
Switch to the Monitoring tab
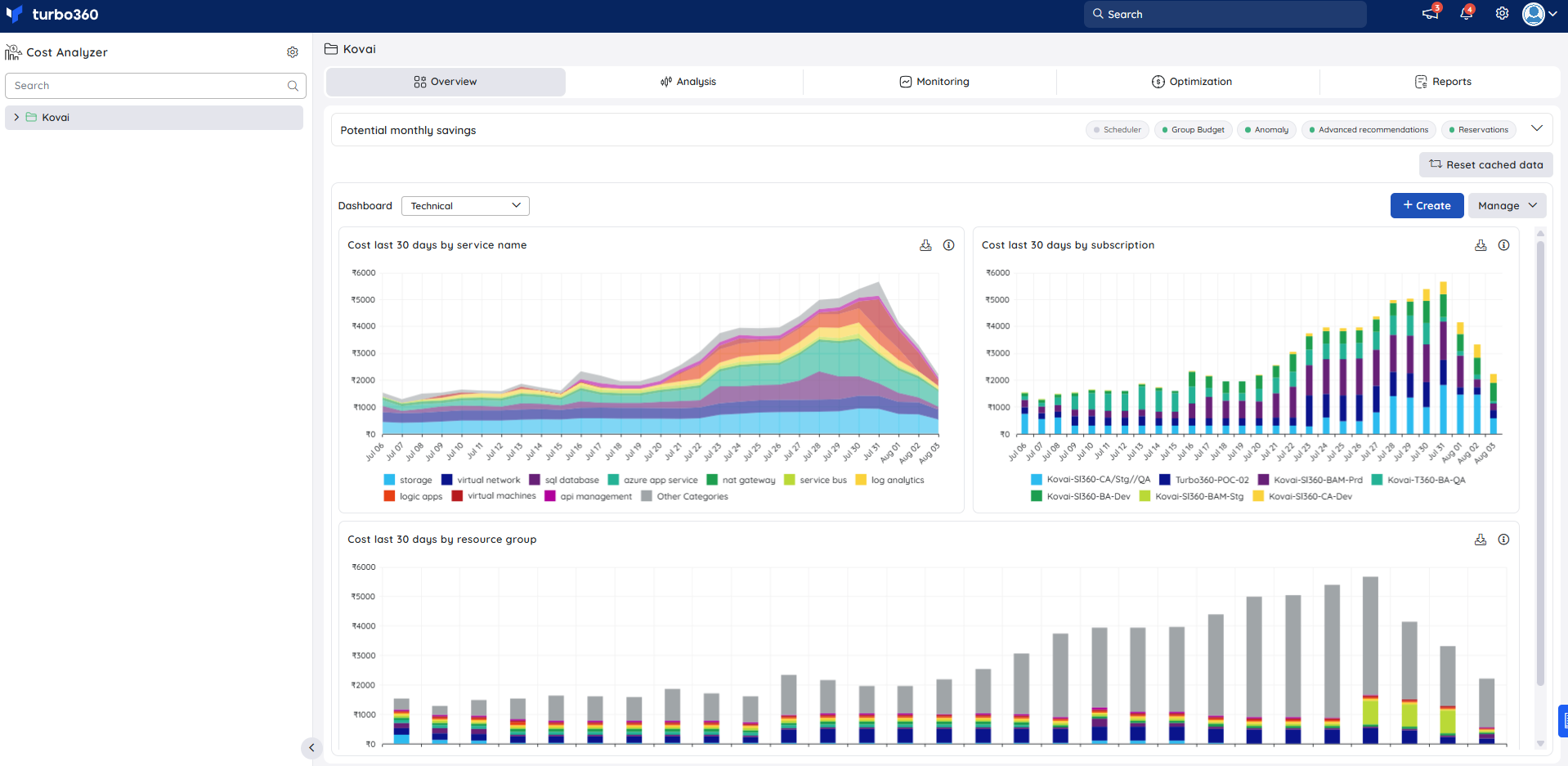tap(934, 82)
